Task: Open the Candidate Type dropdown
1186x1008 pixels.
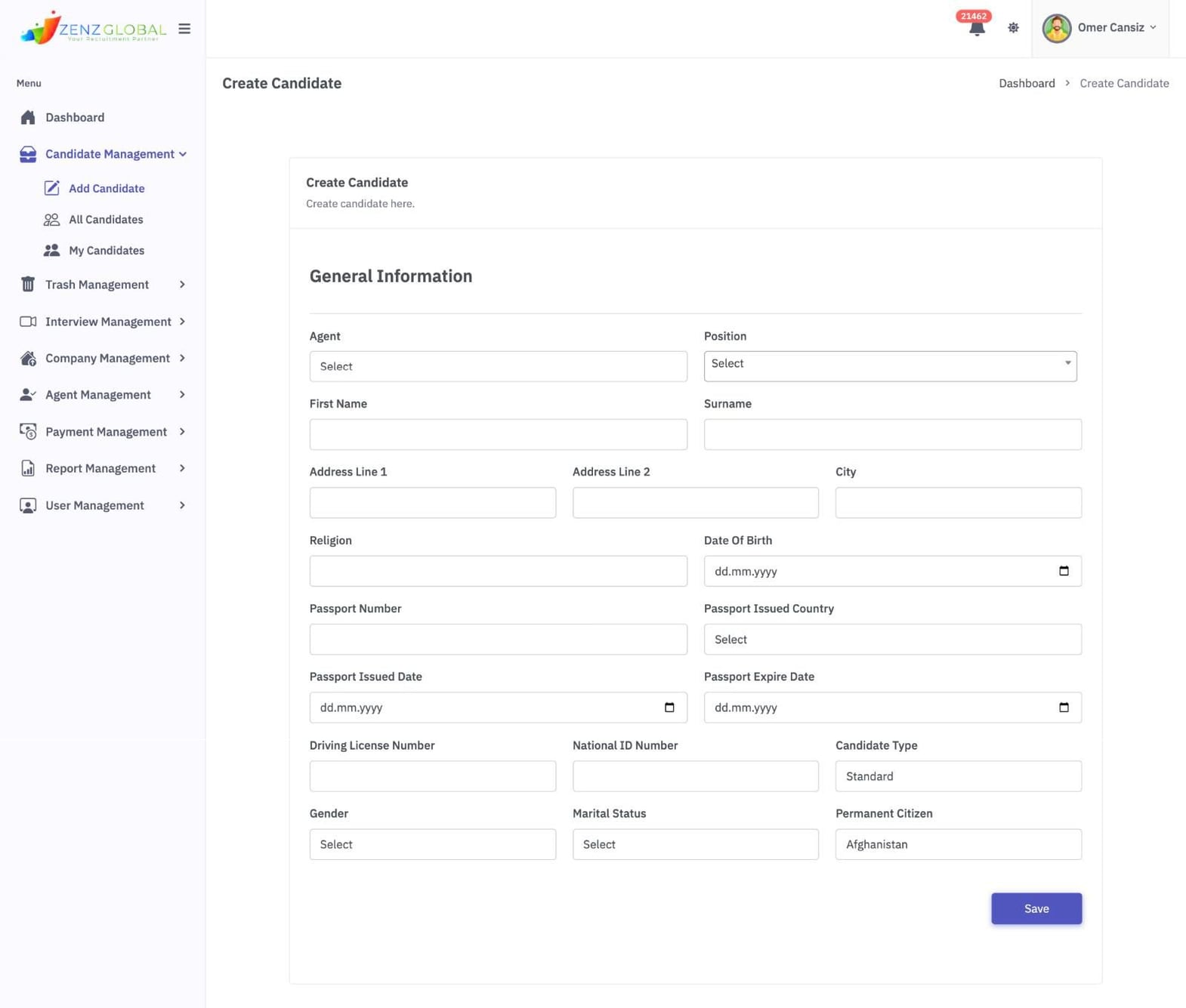Action: pyautogui.click(x=959, y=776)
